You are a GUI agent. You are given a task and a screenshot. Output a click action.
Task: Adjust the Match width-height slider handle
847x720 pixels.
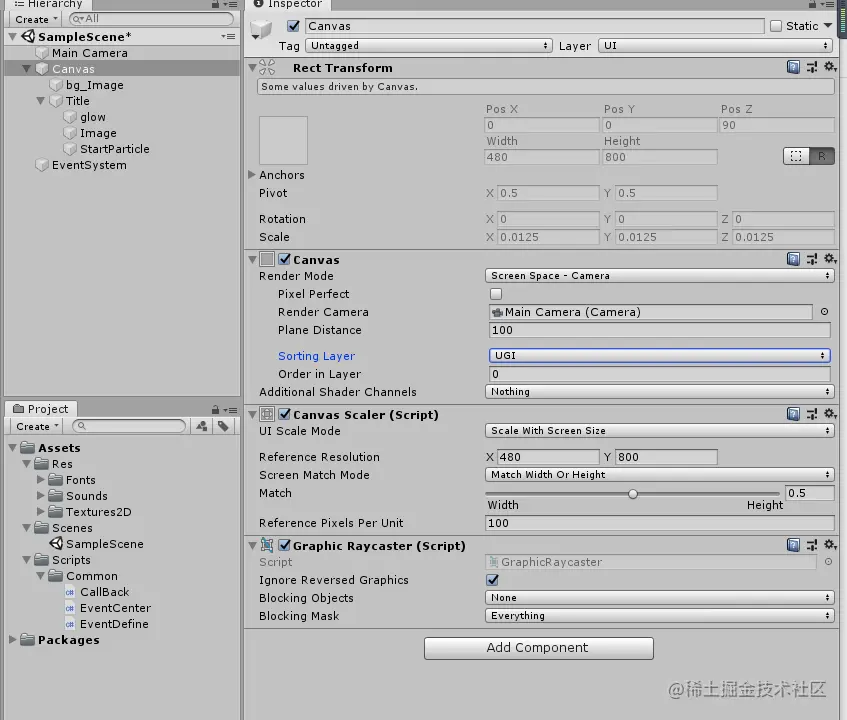[633, 494]
